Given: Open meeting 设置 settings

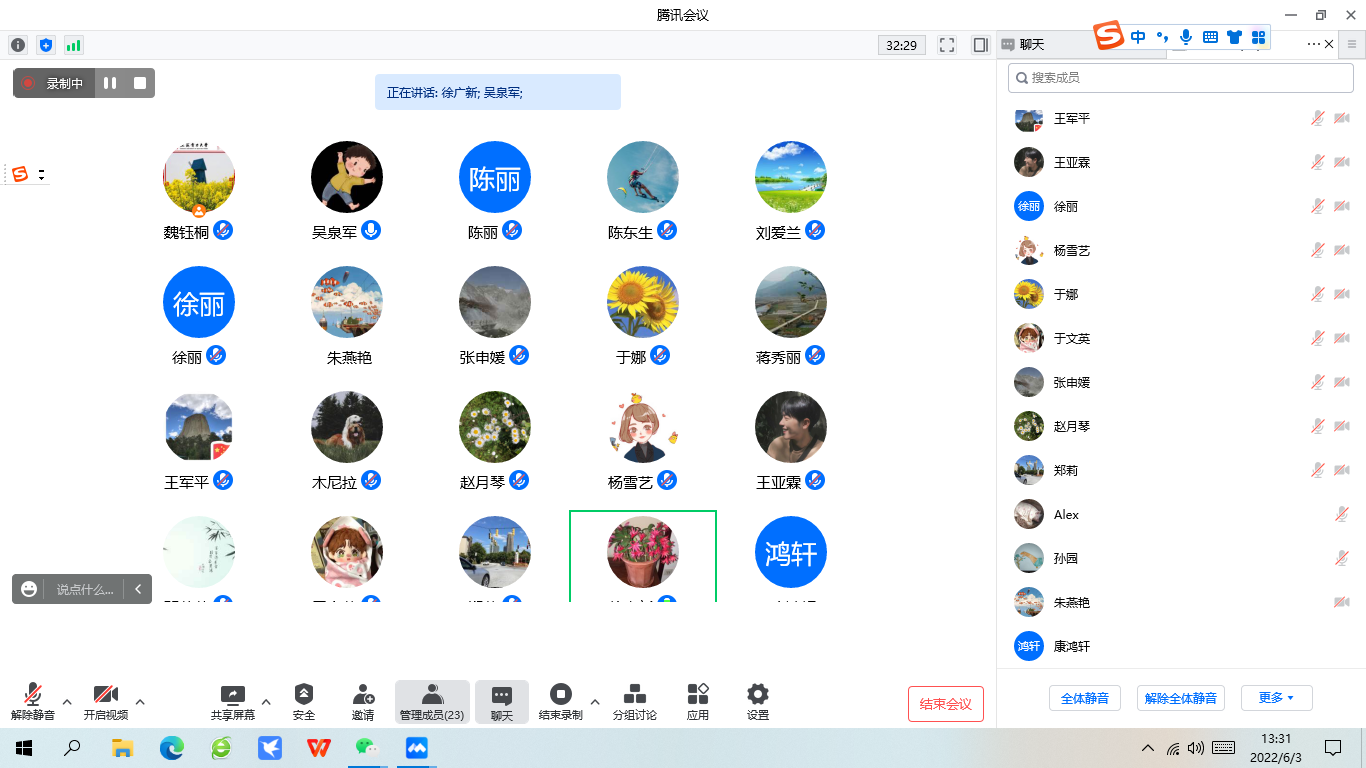Looking at the screenshot, I should (757, 700).
